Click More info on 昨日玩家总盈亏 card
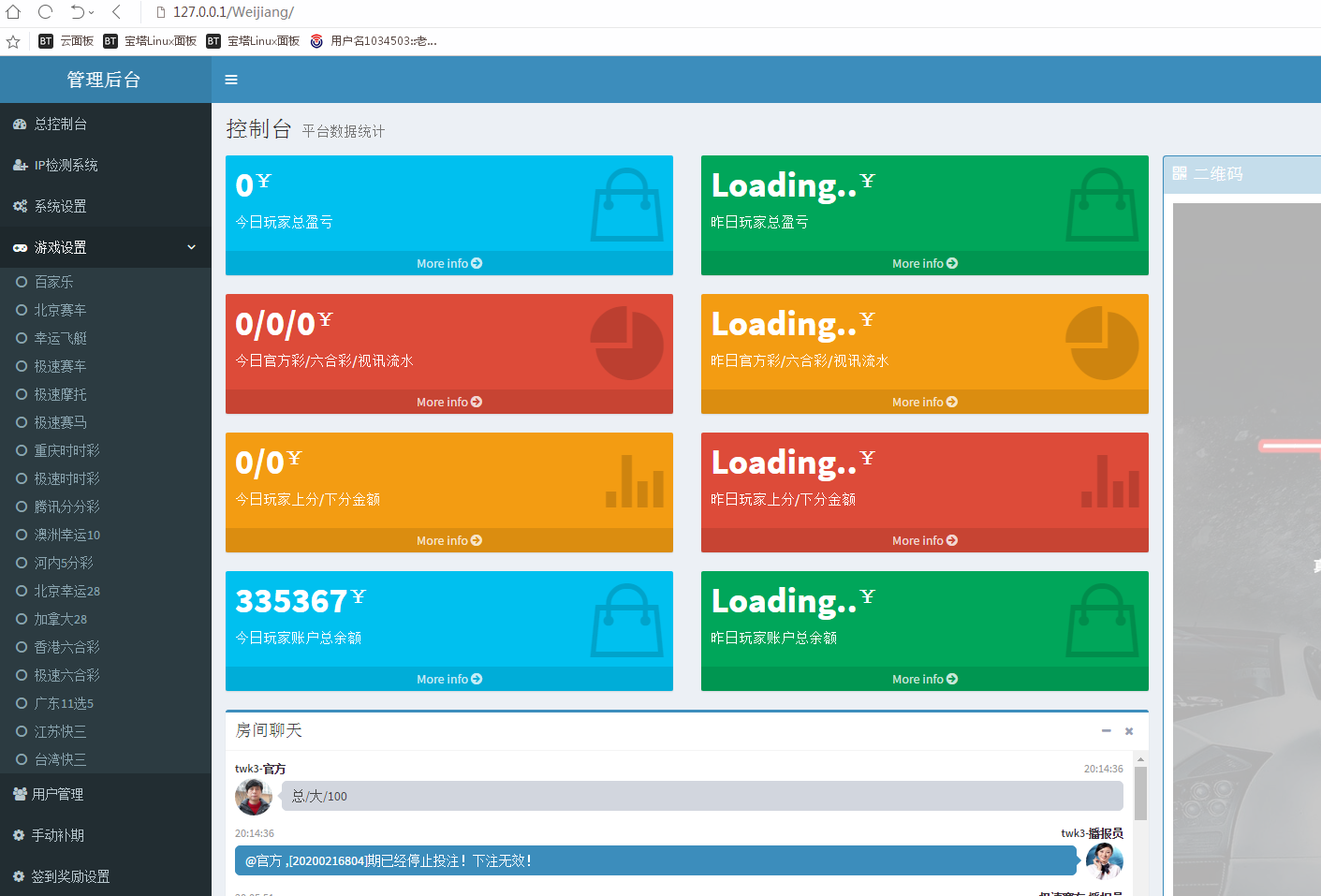The width and height of the screenshot is (1321, 896). 924,263
